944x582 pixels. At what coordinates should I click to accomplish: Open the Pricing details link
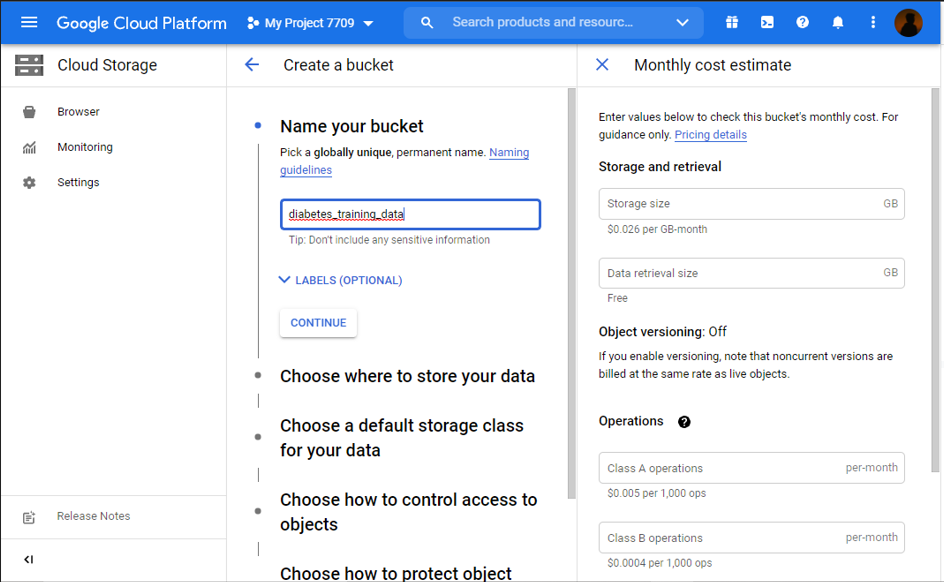tap(710, 134)
